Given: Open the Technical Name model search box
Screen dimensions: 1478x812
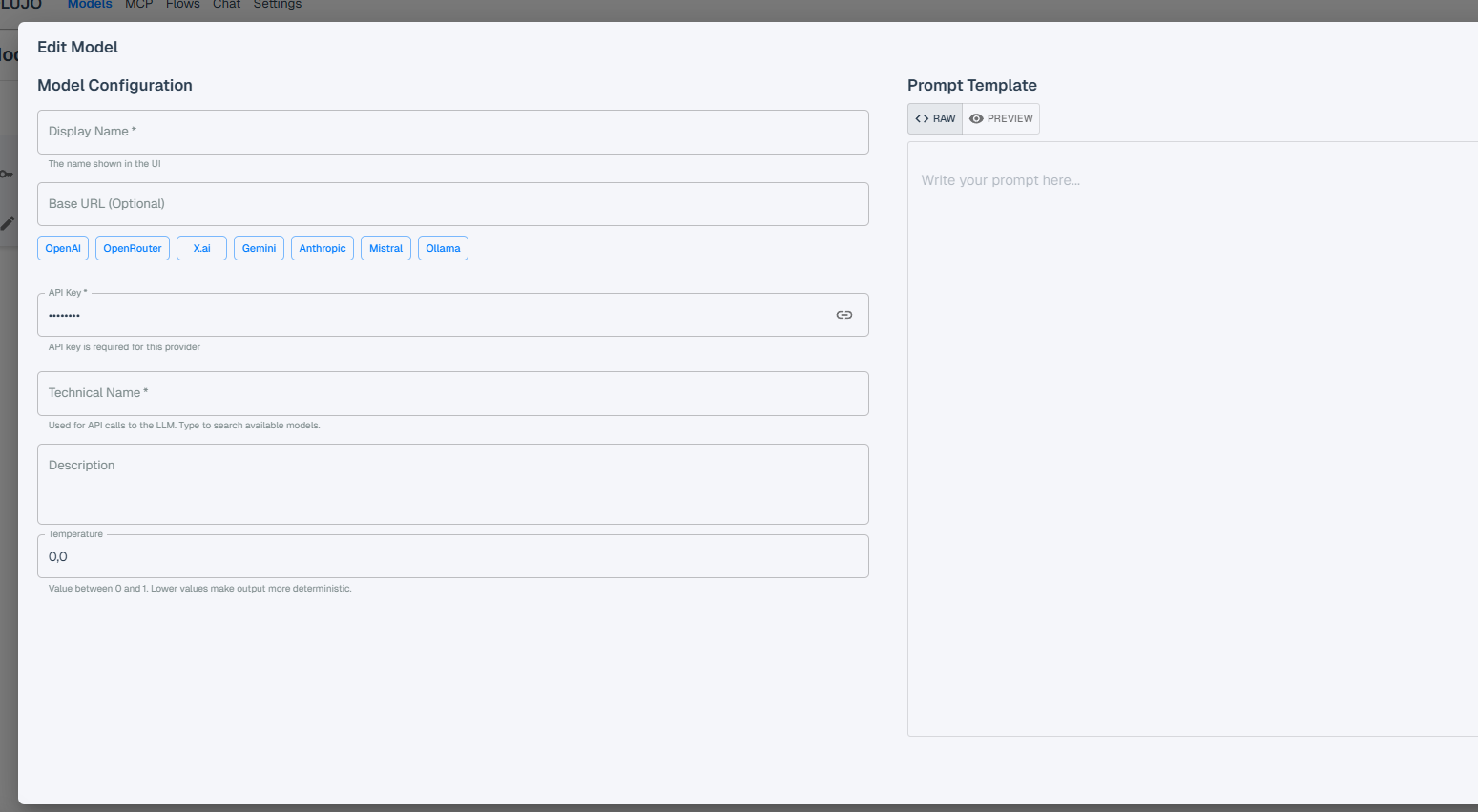Looking at the screenshot, I should tap(452, 393).
